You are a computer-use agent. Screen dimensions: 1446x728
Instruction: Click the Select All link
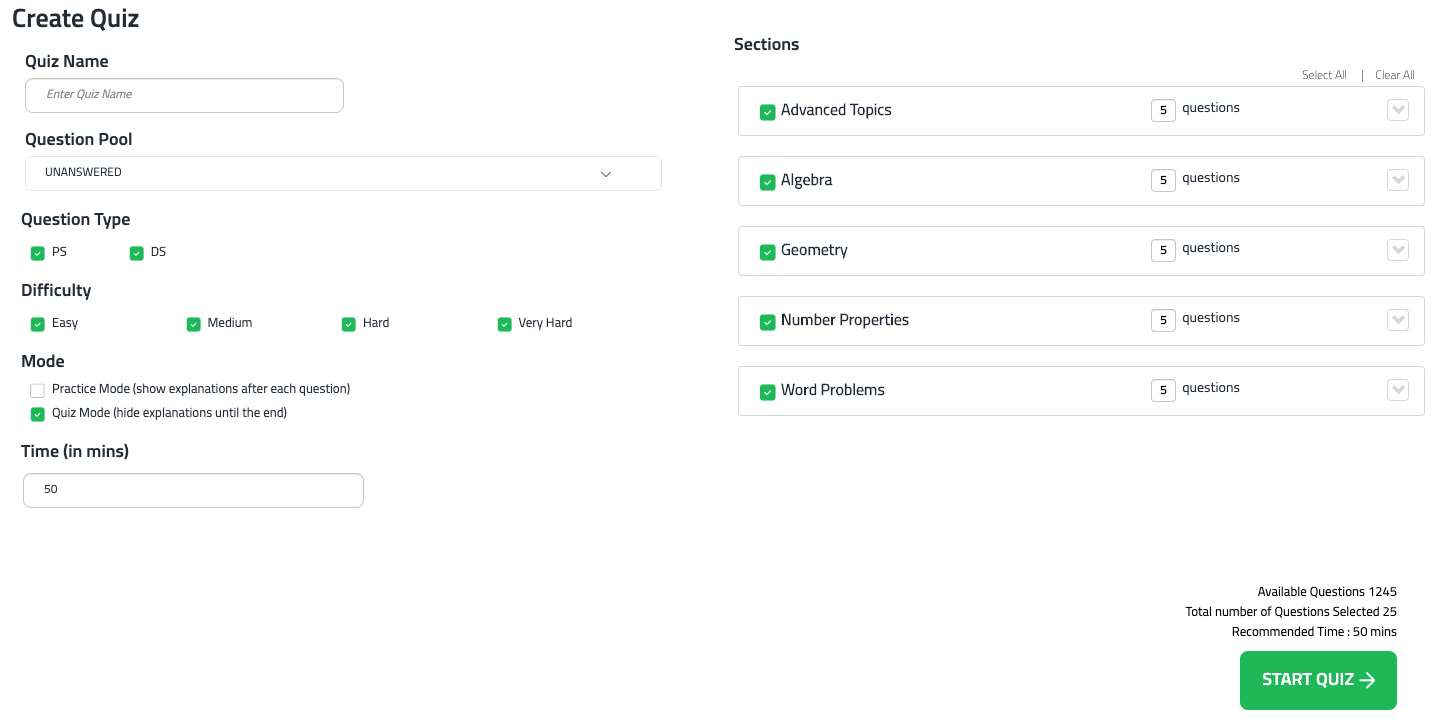point(1324,75)
